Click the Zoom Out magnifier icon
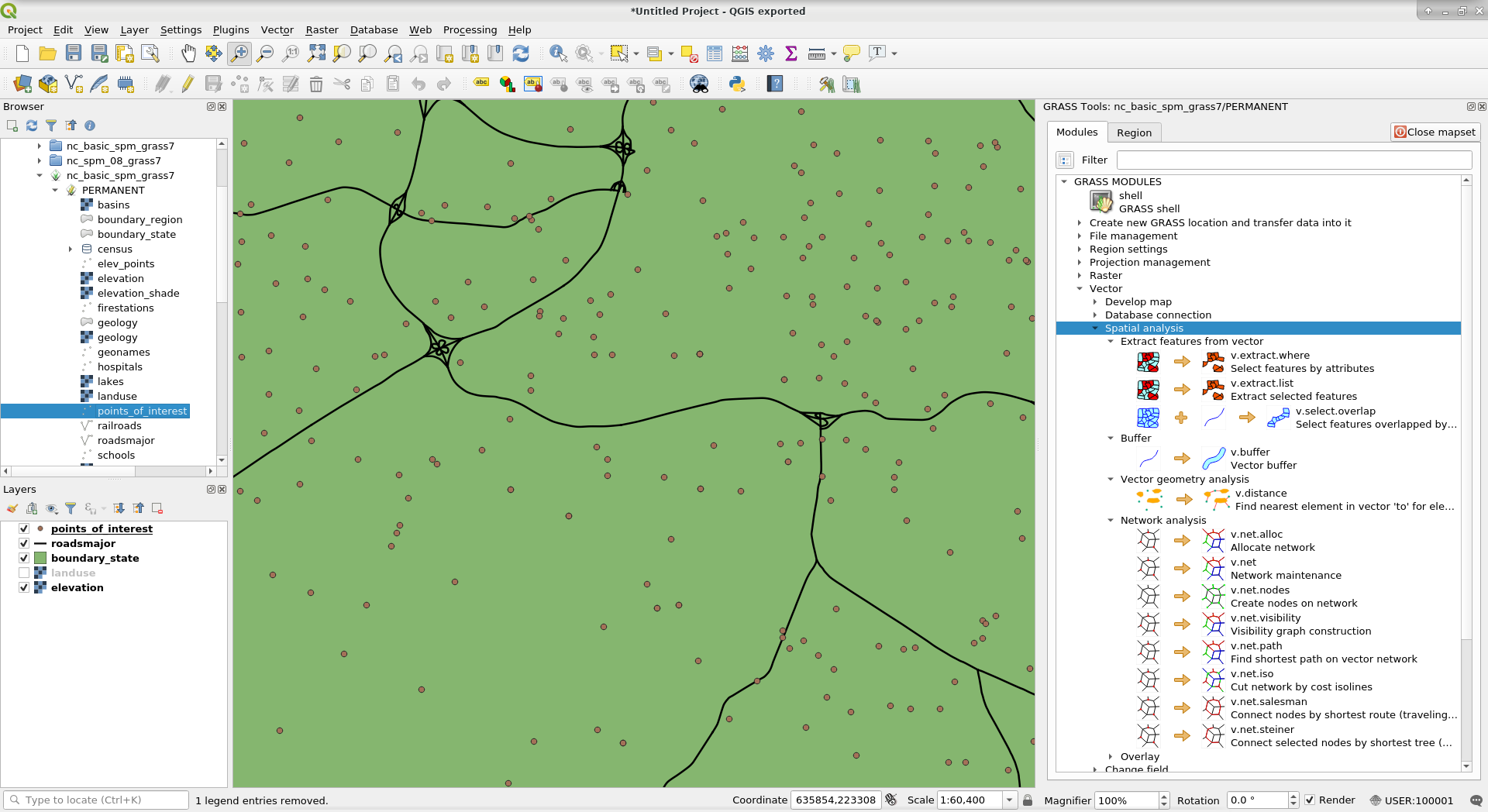1488x812 pixels. [265, 53]
